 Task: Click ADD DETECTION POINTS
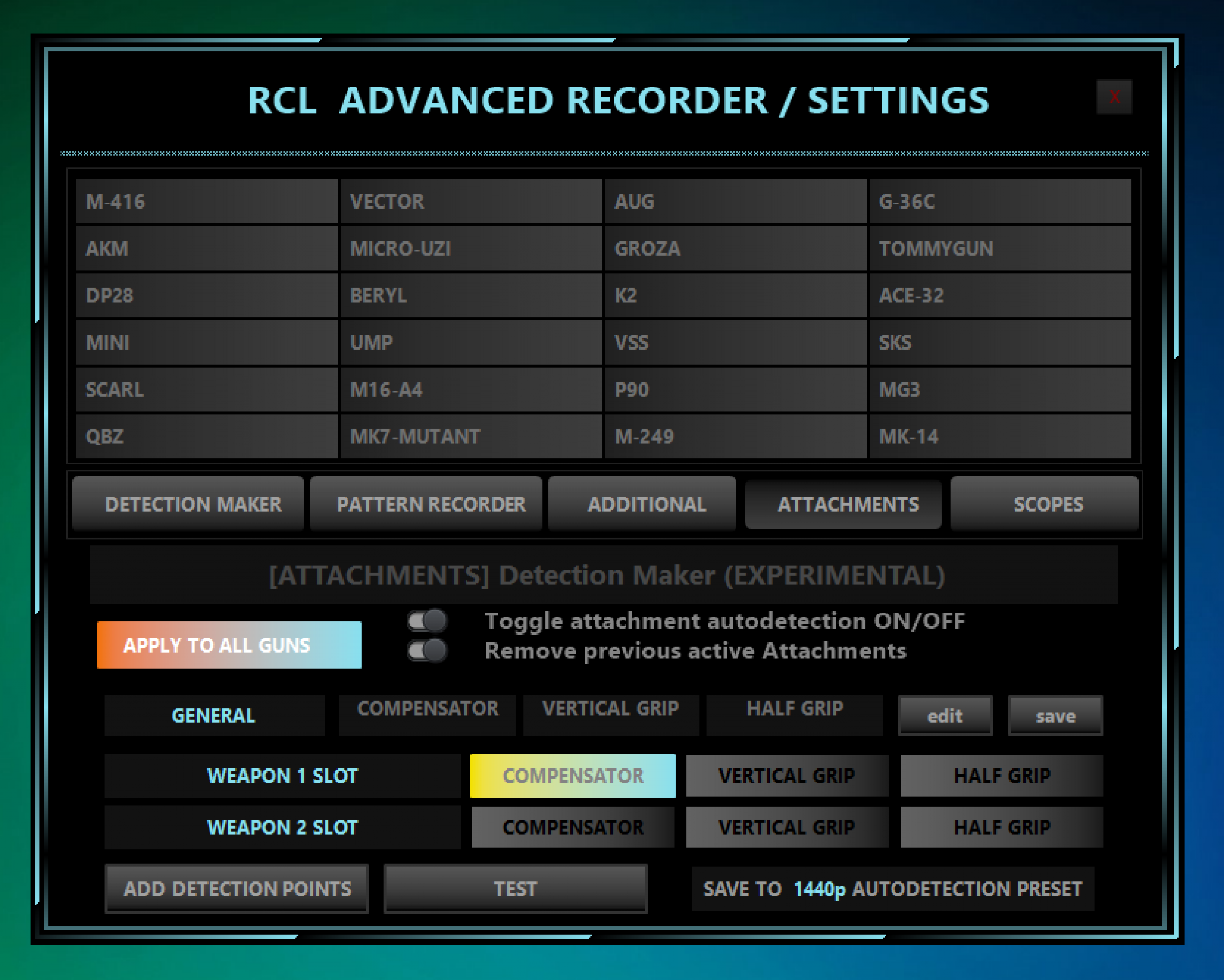click(x=237, y=889)
